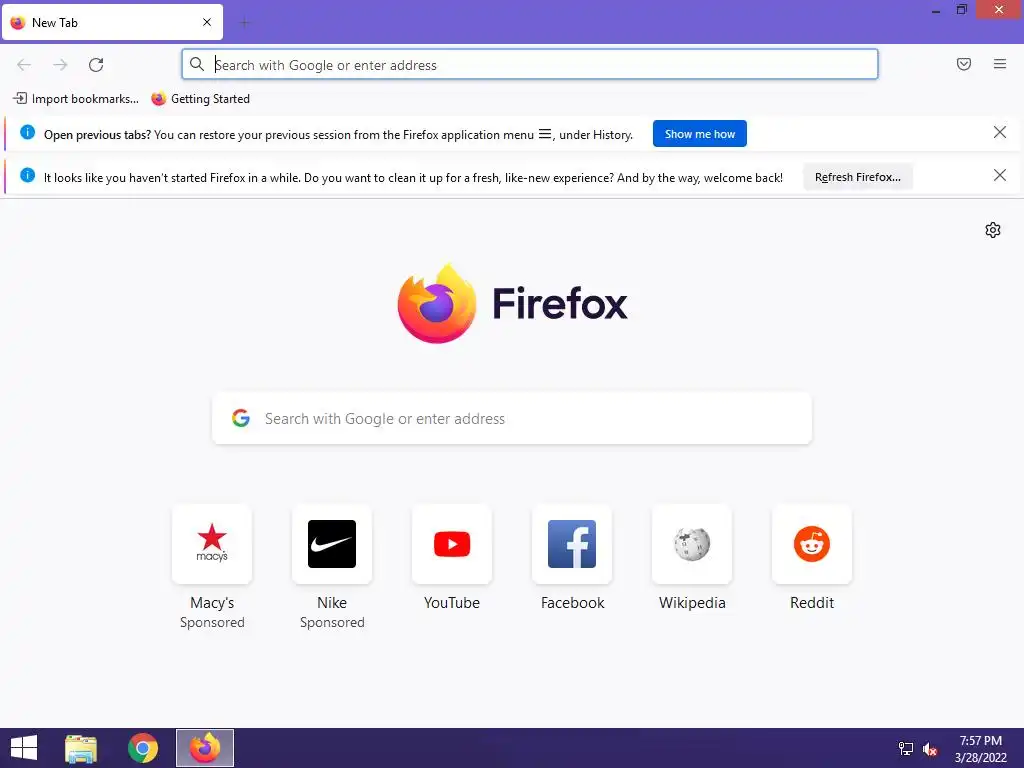Open new tab page settings gear
This screenshot has width=1024, height=768.
click(x=993, y=230)
